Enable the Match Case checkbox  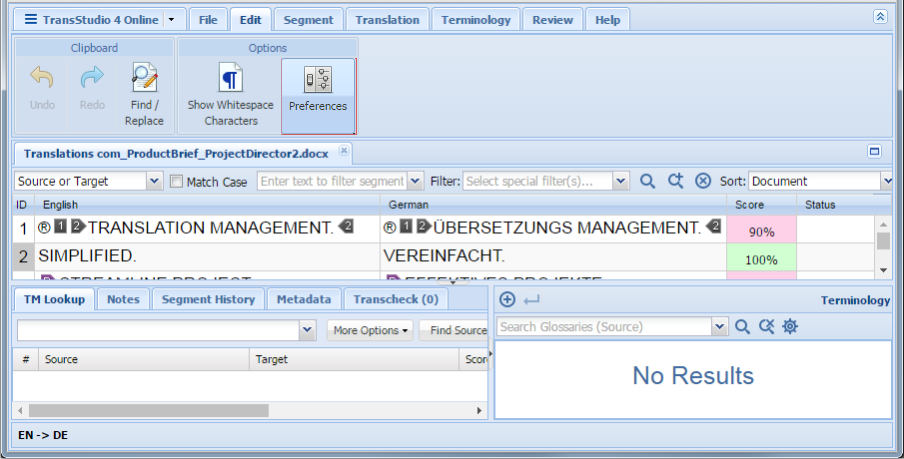[176, 182]
